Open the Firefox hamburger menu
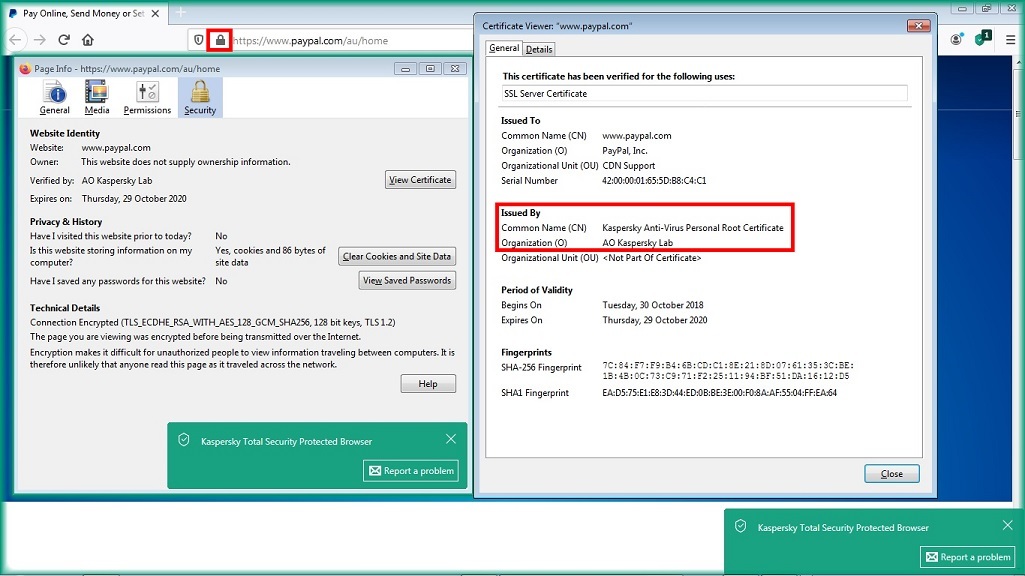This screenshot has height=576, width=1025. coord(1009,40)
